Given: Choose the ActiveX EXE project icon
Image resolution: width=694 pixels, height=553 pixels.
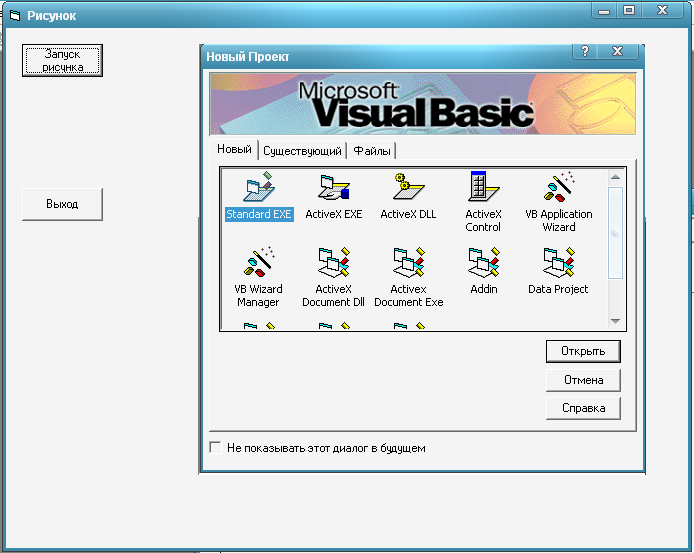Looking at the screenshot, I should [x=334, y=188].
